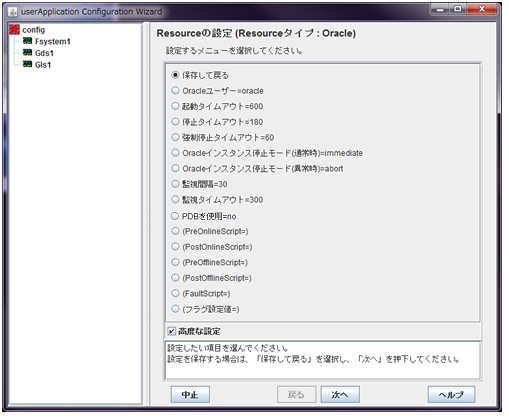Uncheck the 高度な設定 checkbox
This screenshot has height=418, width=509.
(172, 331)
